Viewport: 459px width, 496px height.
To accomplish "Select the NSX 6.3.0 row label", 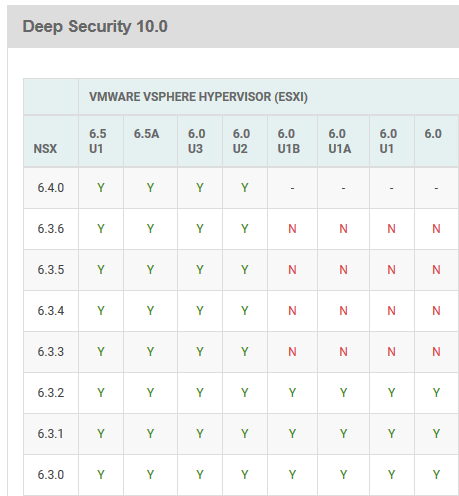I will [x=51, y=475].
